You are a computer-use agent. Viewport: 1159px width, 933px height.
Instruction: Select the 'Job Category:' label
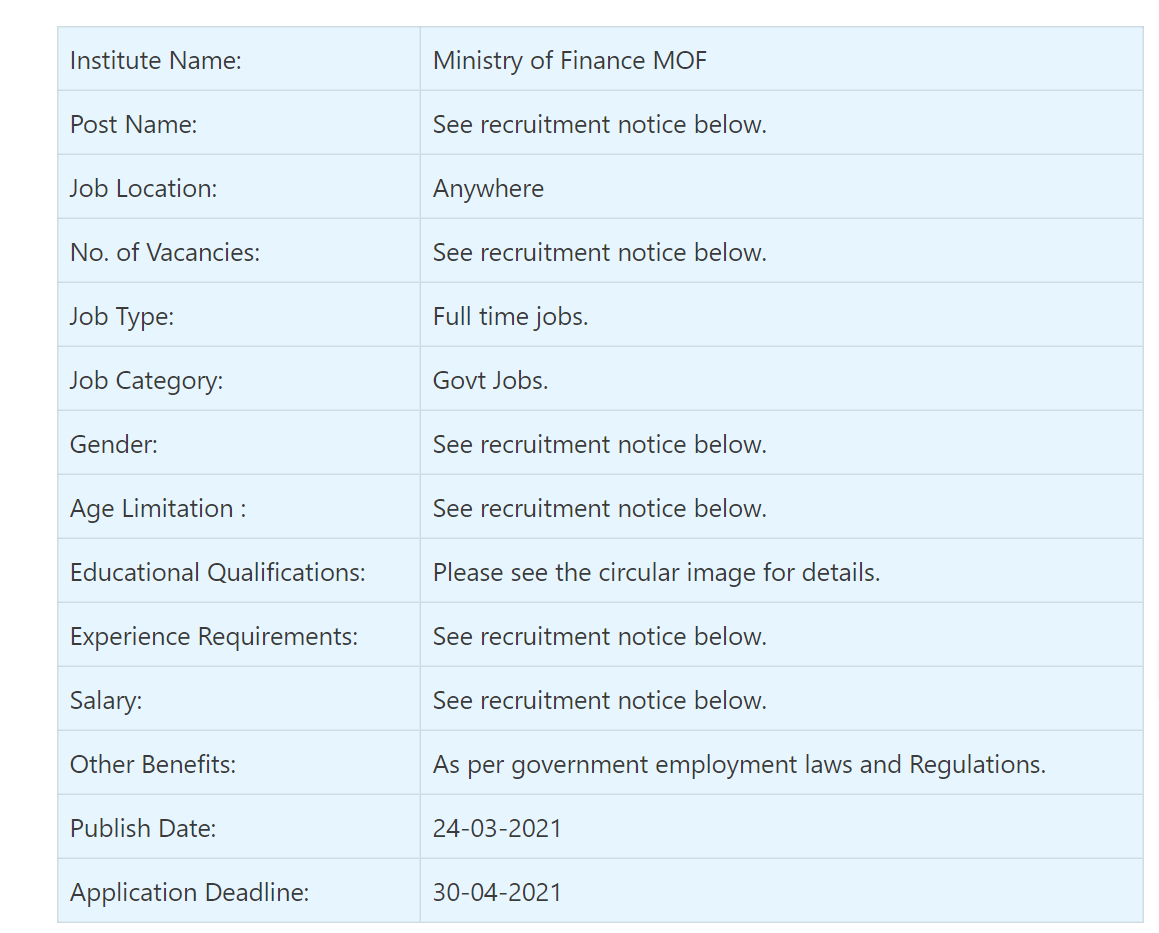click(x=146, y=381)
